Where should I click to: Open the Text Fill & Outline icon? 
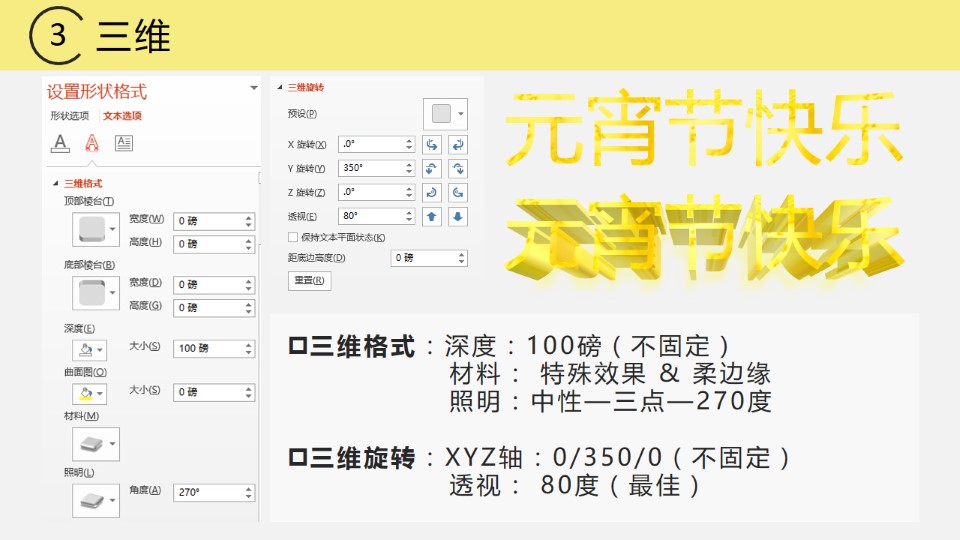click(60, 143)
